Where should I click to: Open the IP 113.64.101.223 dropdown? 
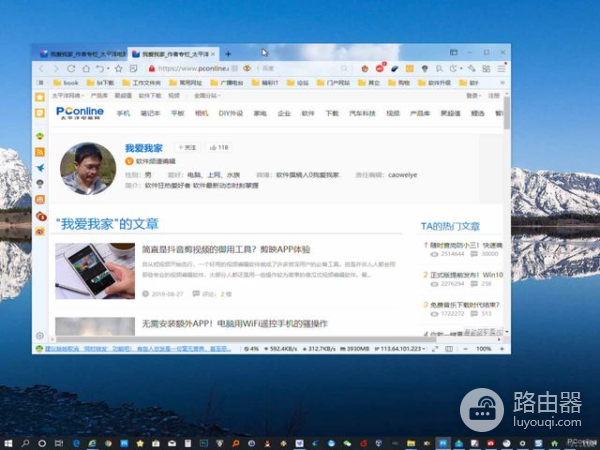[400, 349]
